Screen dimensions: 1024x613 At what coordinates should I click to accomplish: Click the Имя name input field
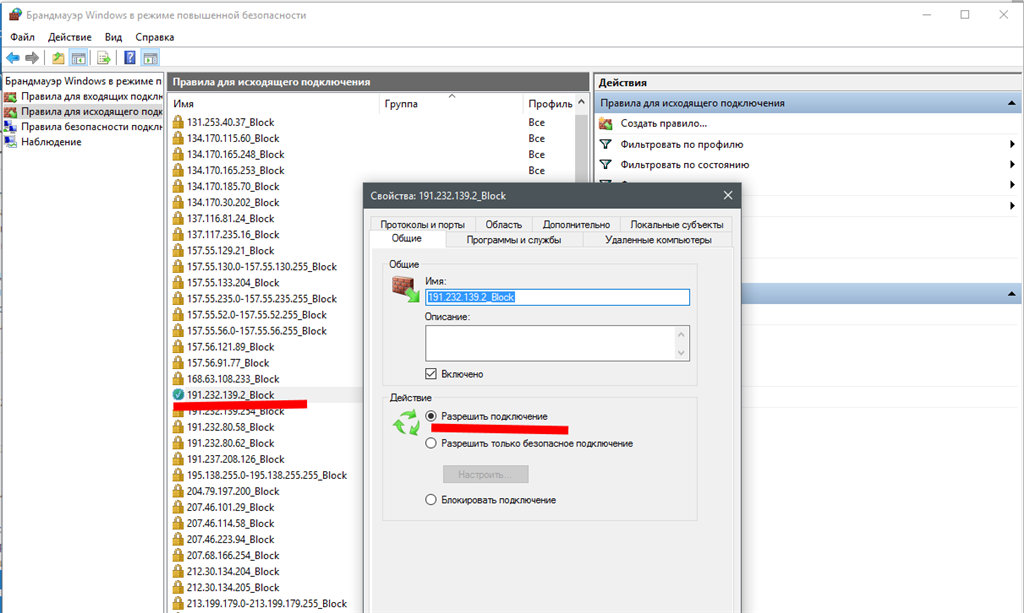point(557,297)
